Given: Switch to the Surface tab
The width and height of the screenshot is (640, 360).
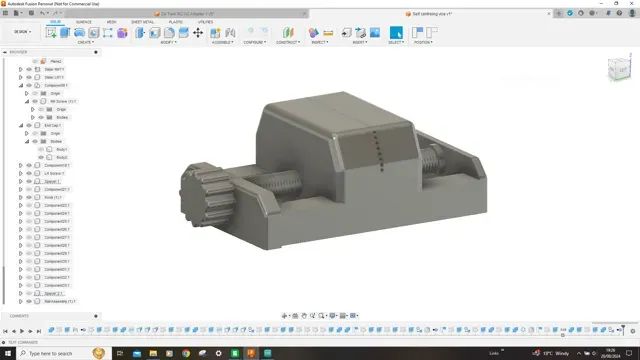Looking at the screenshot, I should pyautogui.click(x=84, y=22).
